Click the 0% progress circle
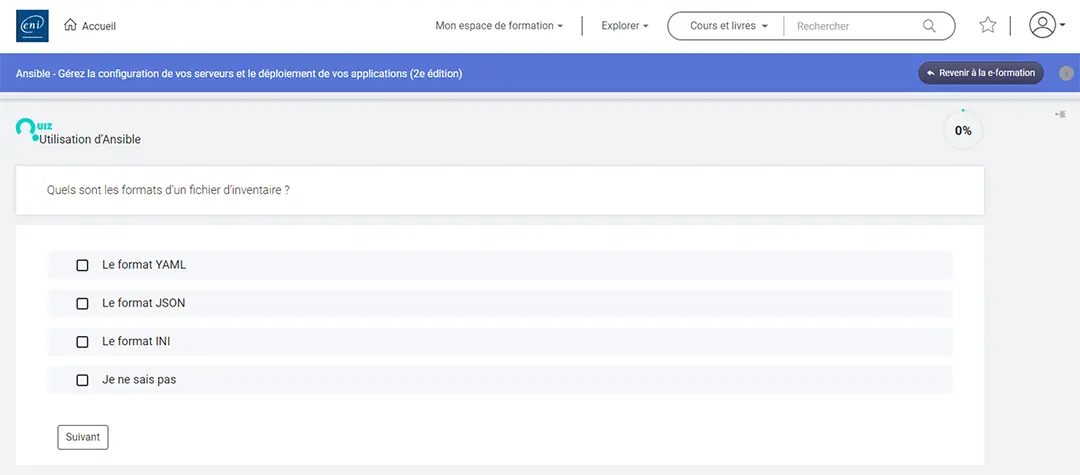The width and height of the screenshot is (1080, 475). 963,130
